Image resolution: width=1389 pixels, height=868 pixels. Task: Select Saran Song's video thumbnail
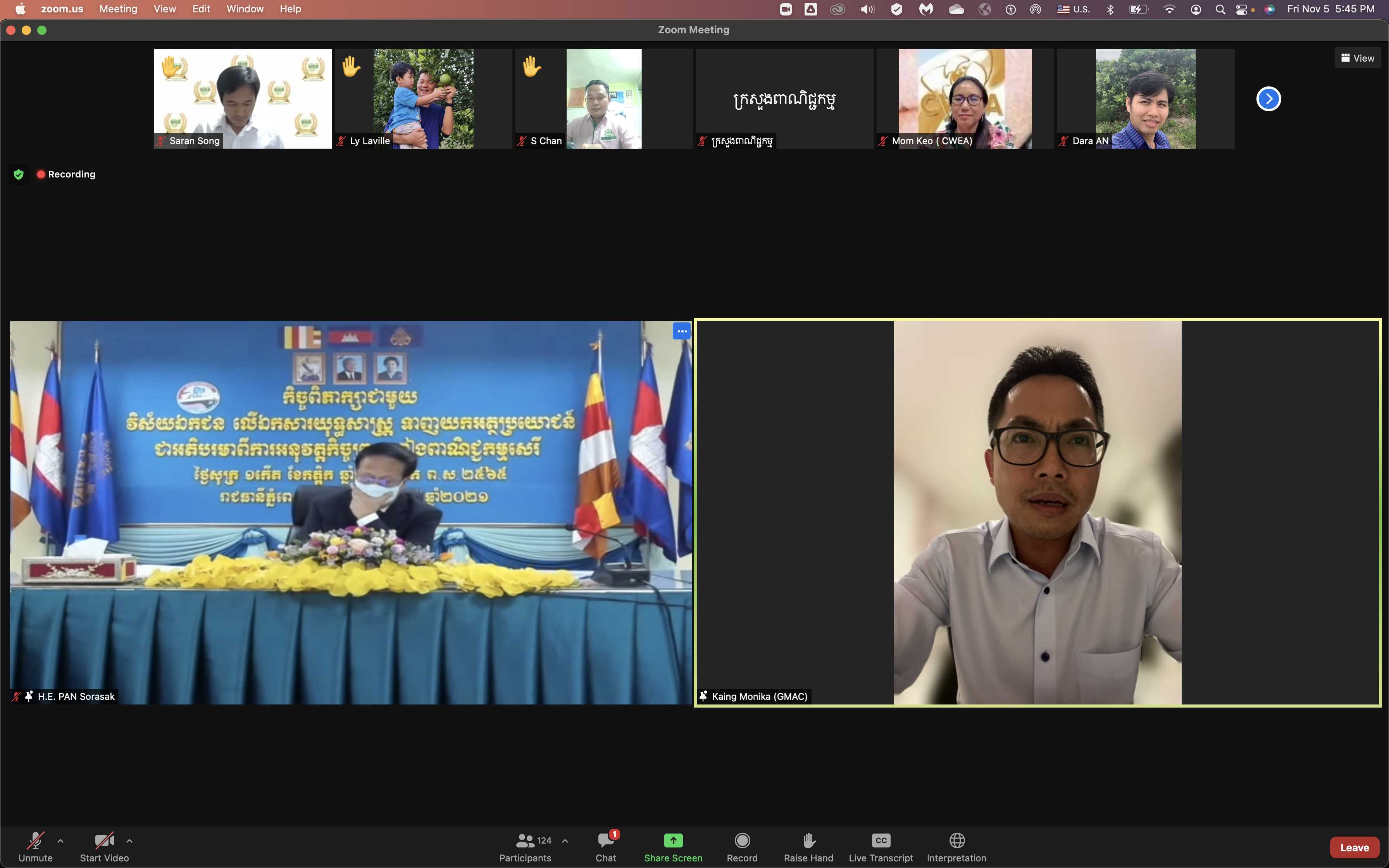[x=243, y=99]
